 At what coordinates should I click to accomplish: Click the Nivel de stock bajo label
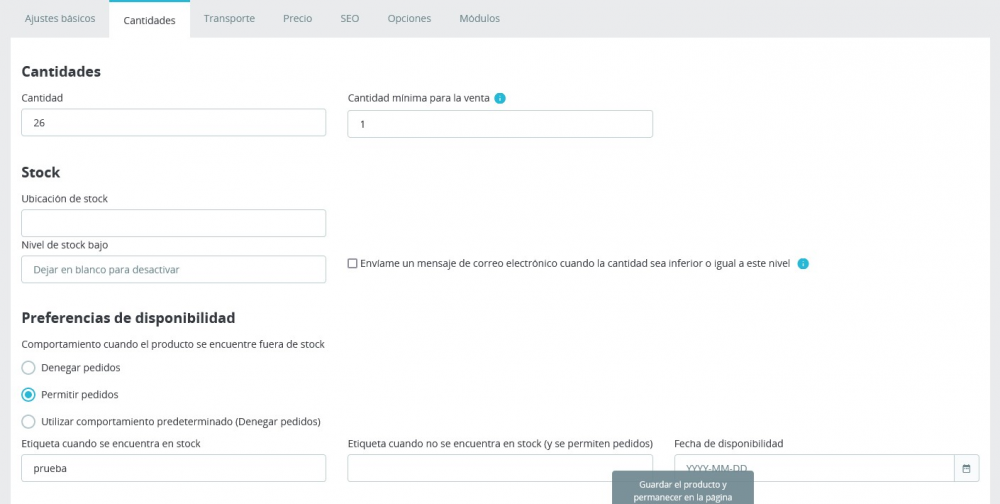(x=64, y=245)
